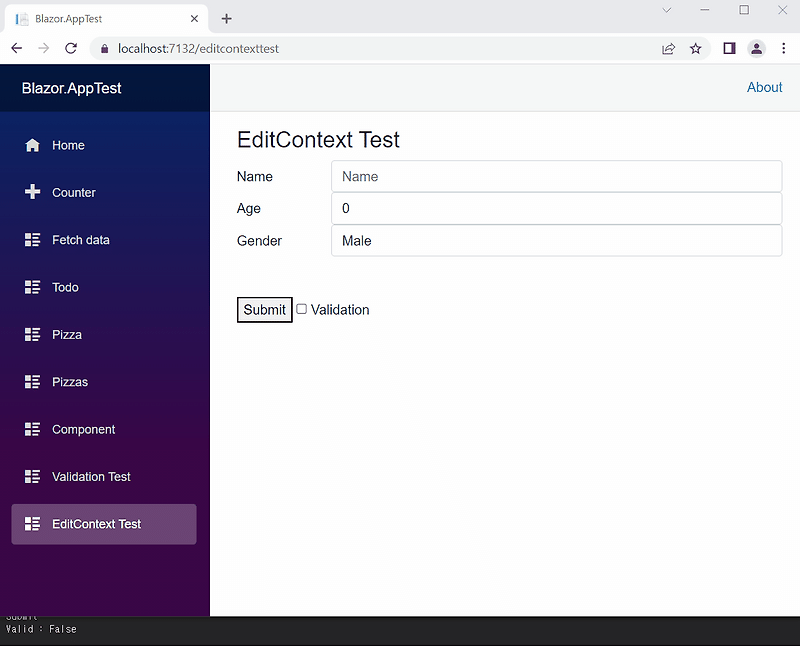
Task: Open Fetch data via its sidebar icon
Action: (34, 240)
